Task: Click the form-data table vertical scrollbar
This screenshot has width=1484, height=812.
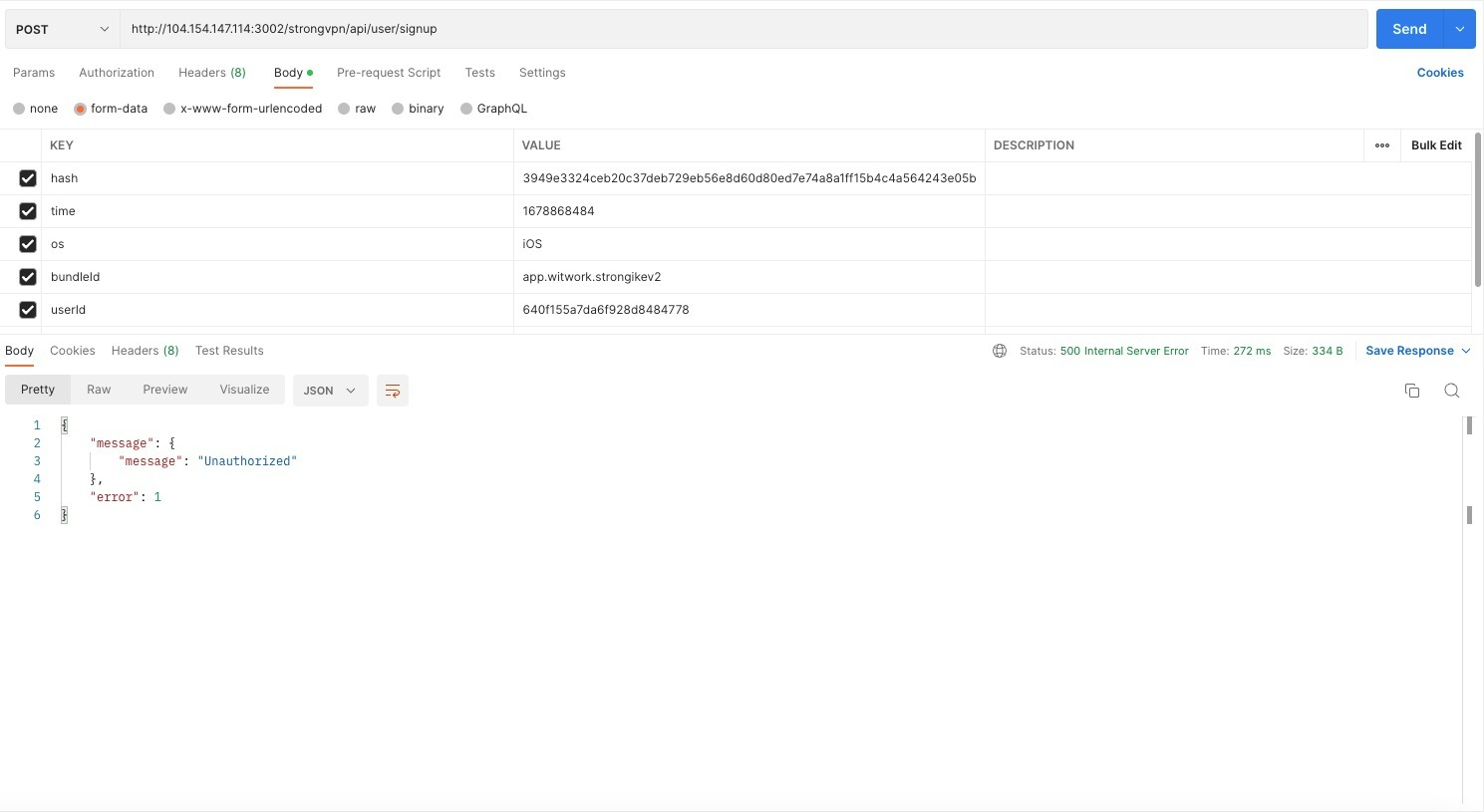Action: [1478, 210]
